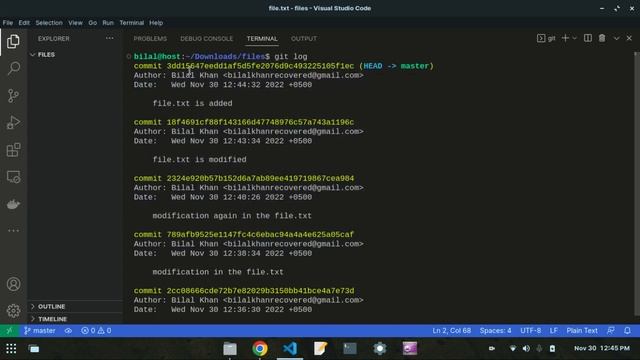Change language mode Plain Text
The width and height of the screenshot is (640, 360).
(x=582, y=331)
